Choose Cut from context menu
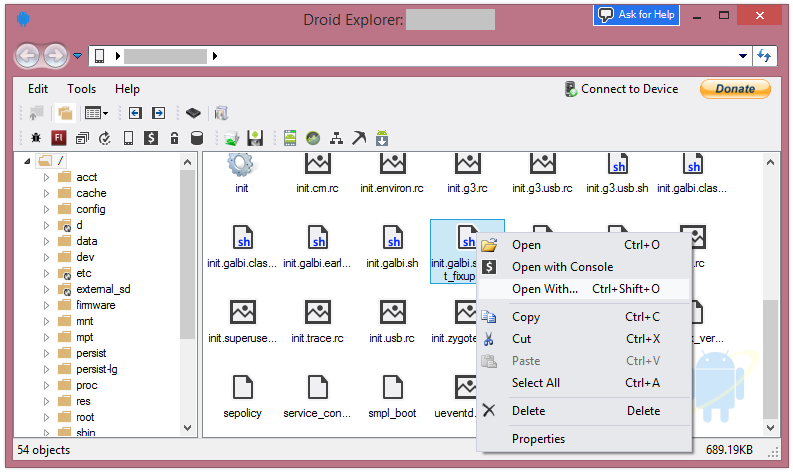This screenshot has width=793, height=473. click(x=584, y=339)
